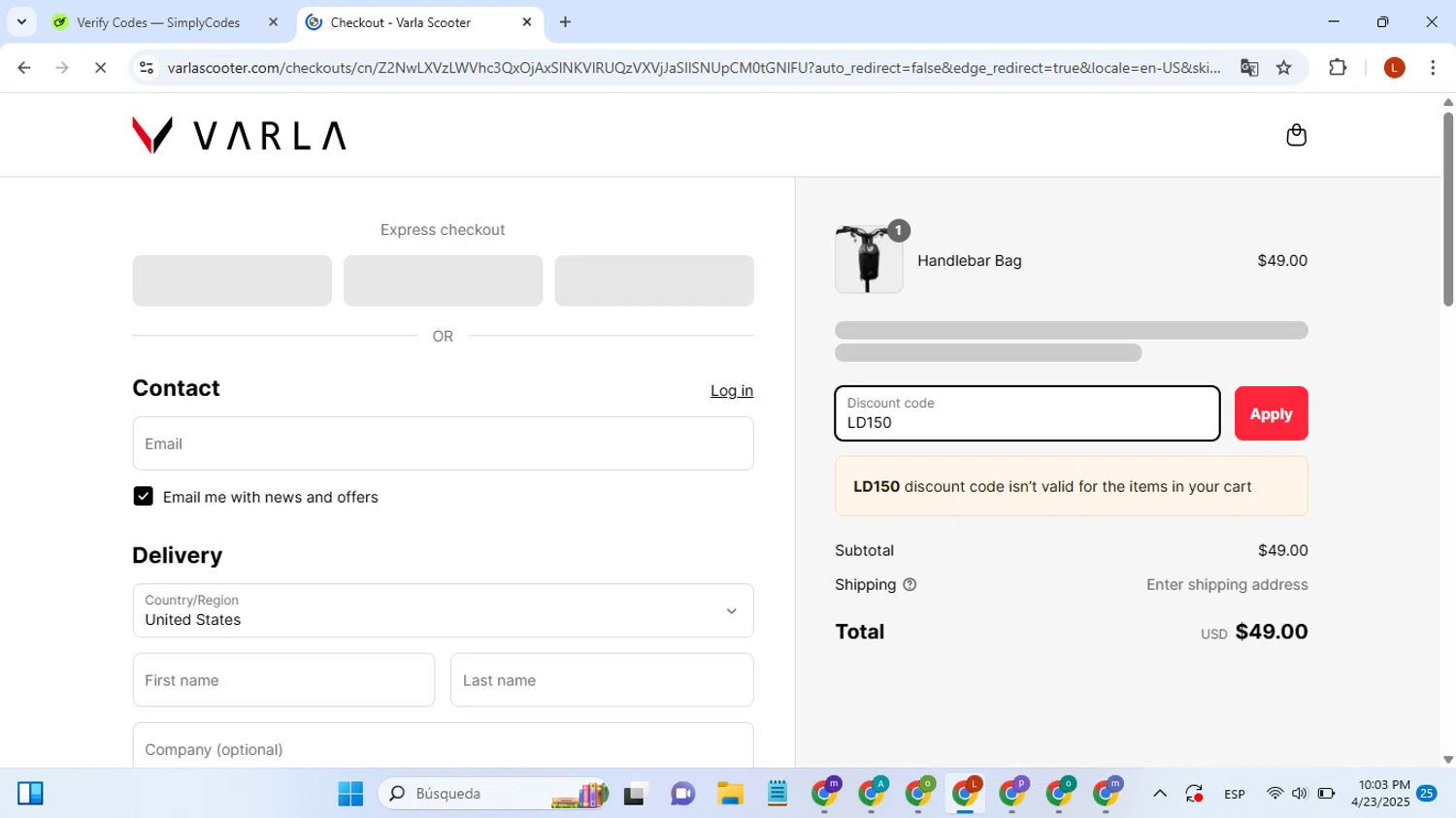Bookmark this page with star icon

[x=1284, y=68]
